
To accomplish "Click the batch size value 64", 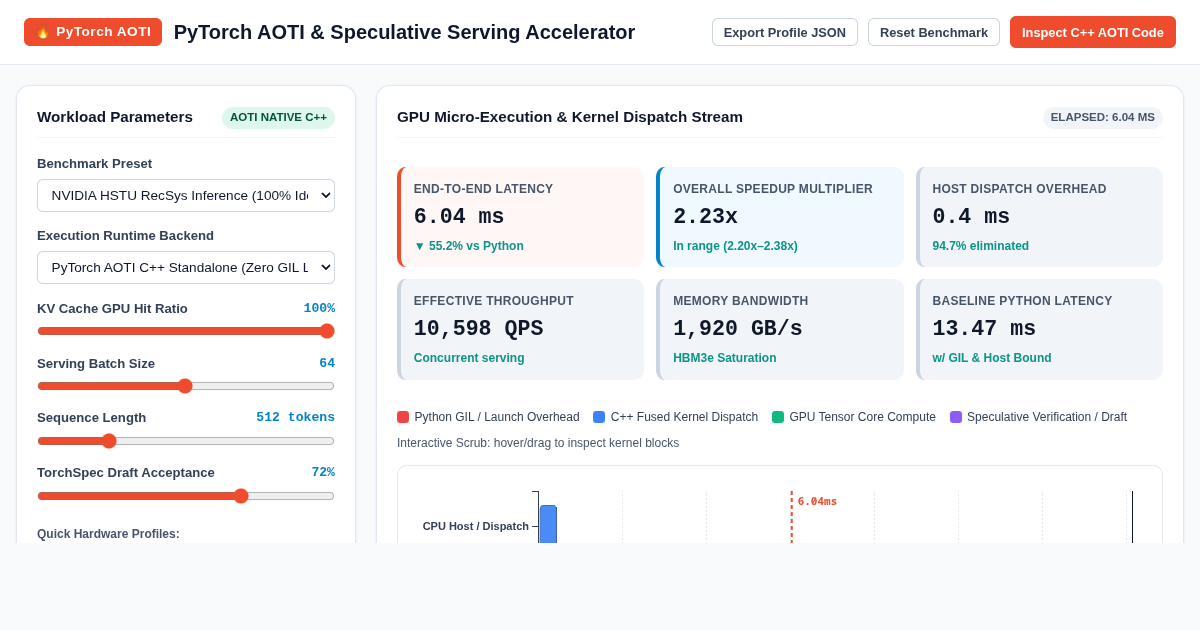I will coord(327,363).
